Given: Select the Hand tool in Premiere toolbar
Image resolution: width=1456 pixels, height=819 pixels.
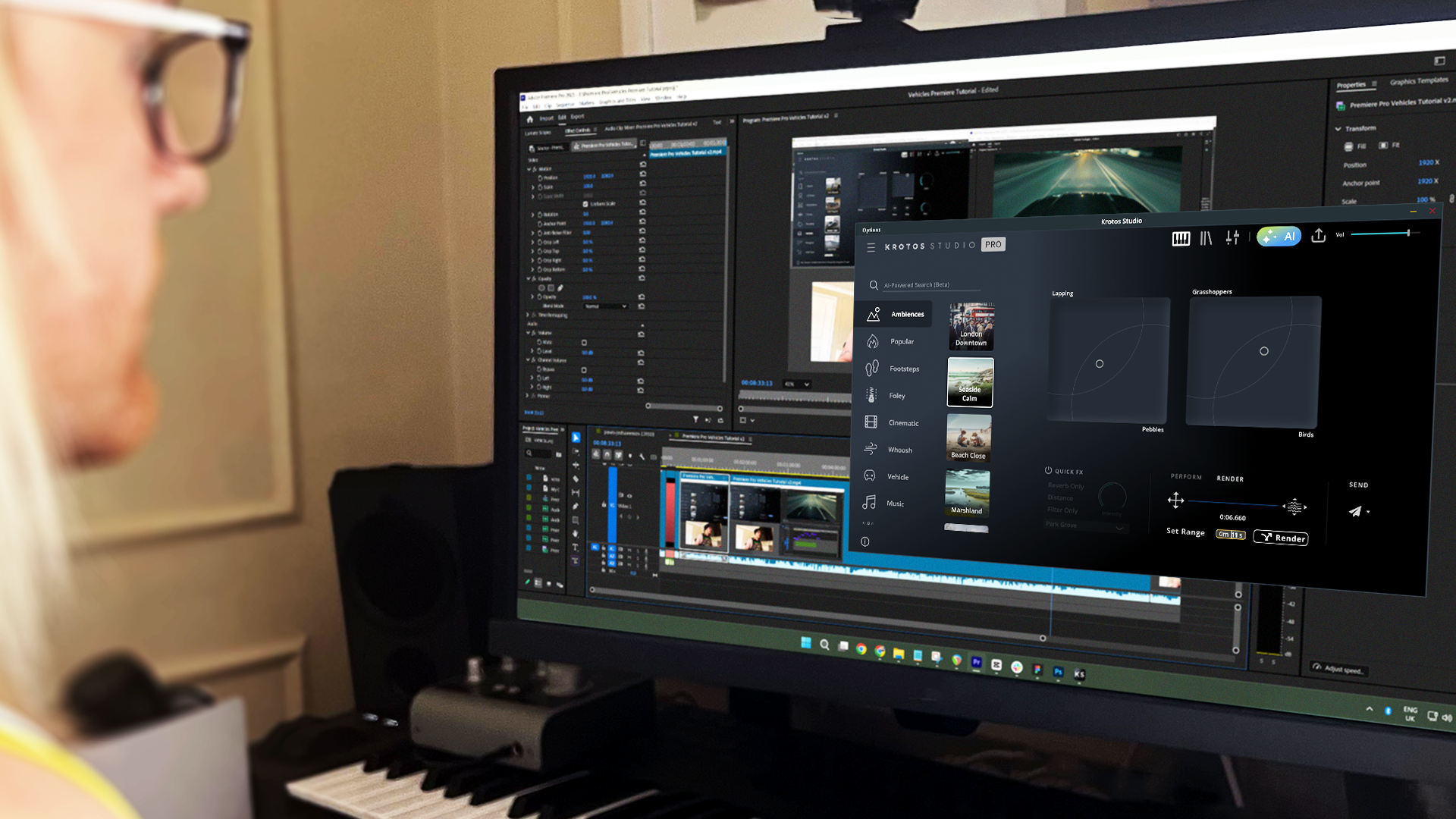Looking at the screenshot, I should pos(576,534).
